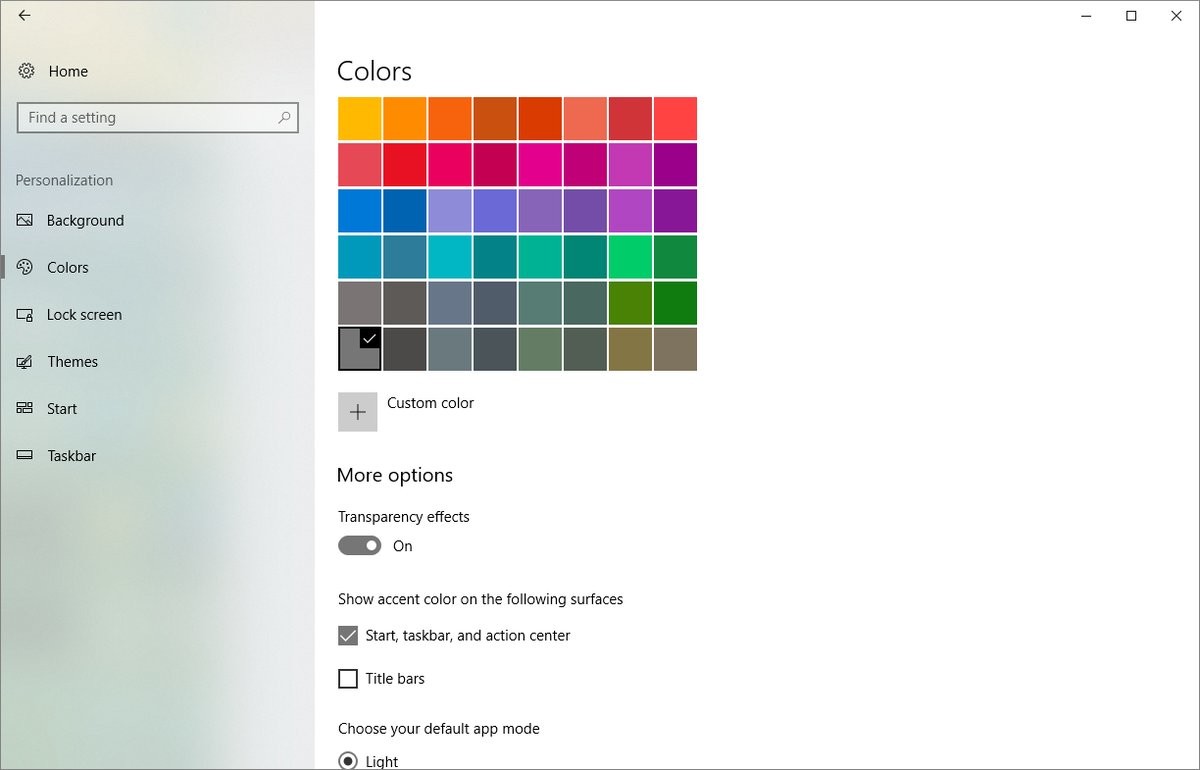Click the Background sidebar icon
Image resolution: width=1200 pixels, height=770 pixels.
click(x=25, y=220)
